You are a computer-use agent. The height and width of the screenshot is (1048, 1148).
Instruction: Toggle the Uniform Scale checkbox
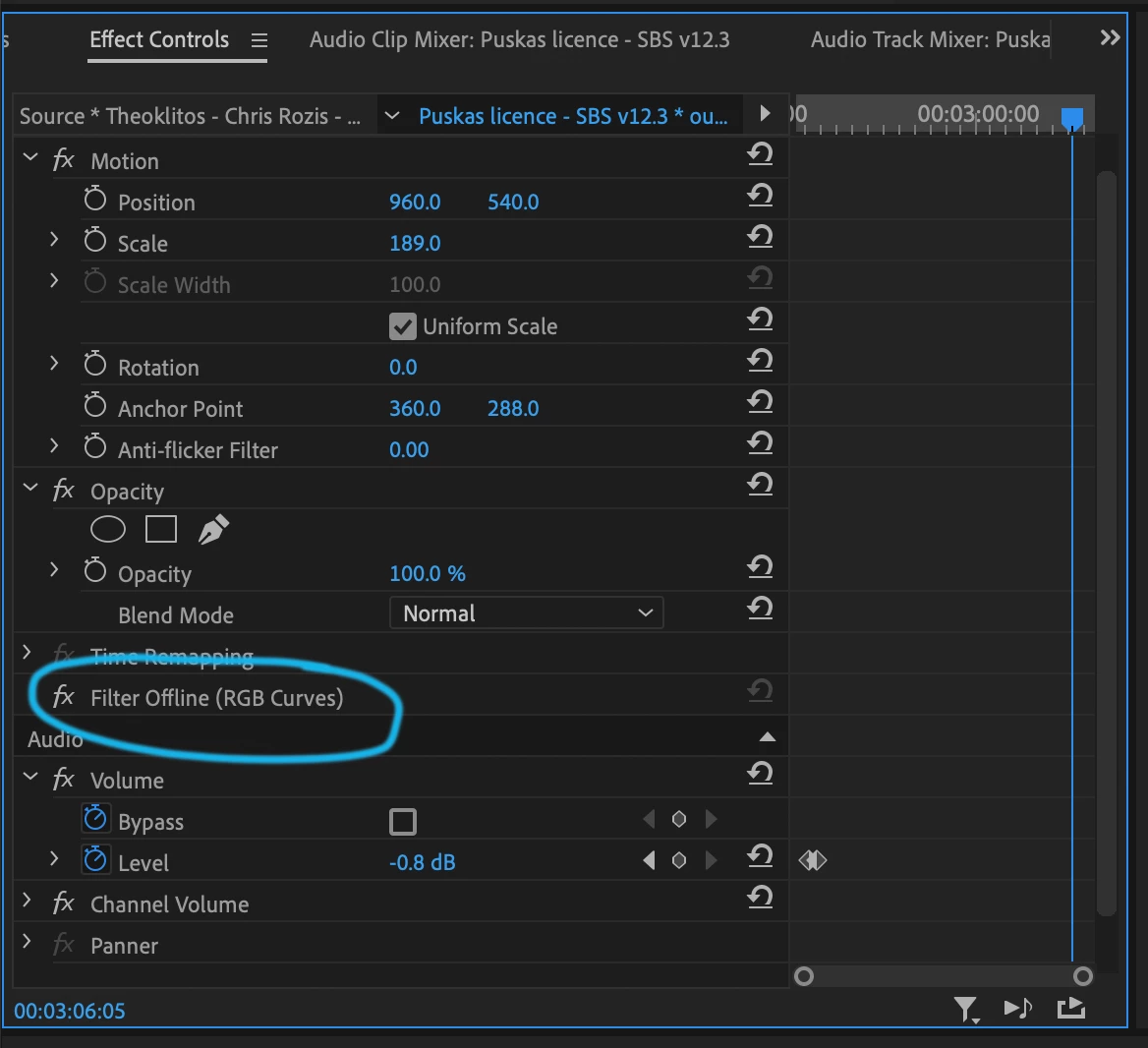coord(403,326)
